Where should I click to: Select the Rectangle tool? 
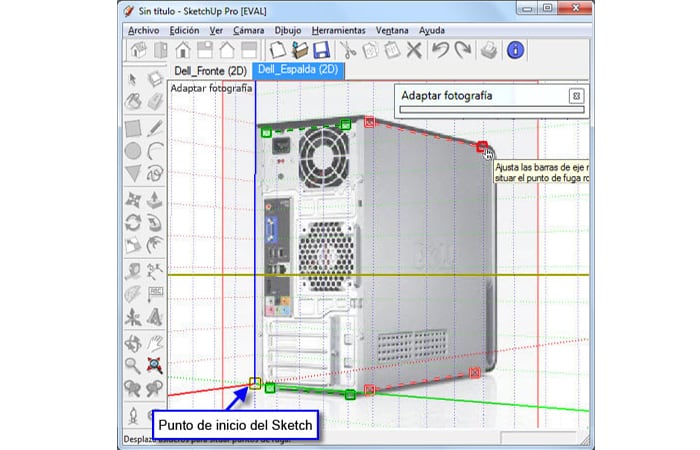(x=133, y=129)
